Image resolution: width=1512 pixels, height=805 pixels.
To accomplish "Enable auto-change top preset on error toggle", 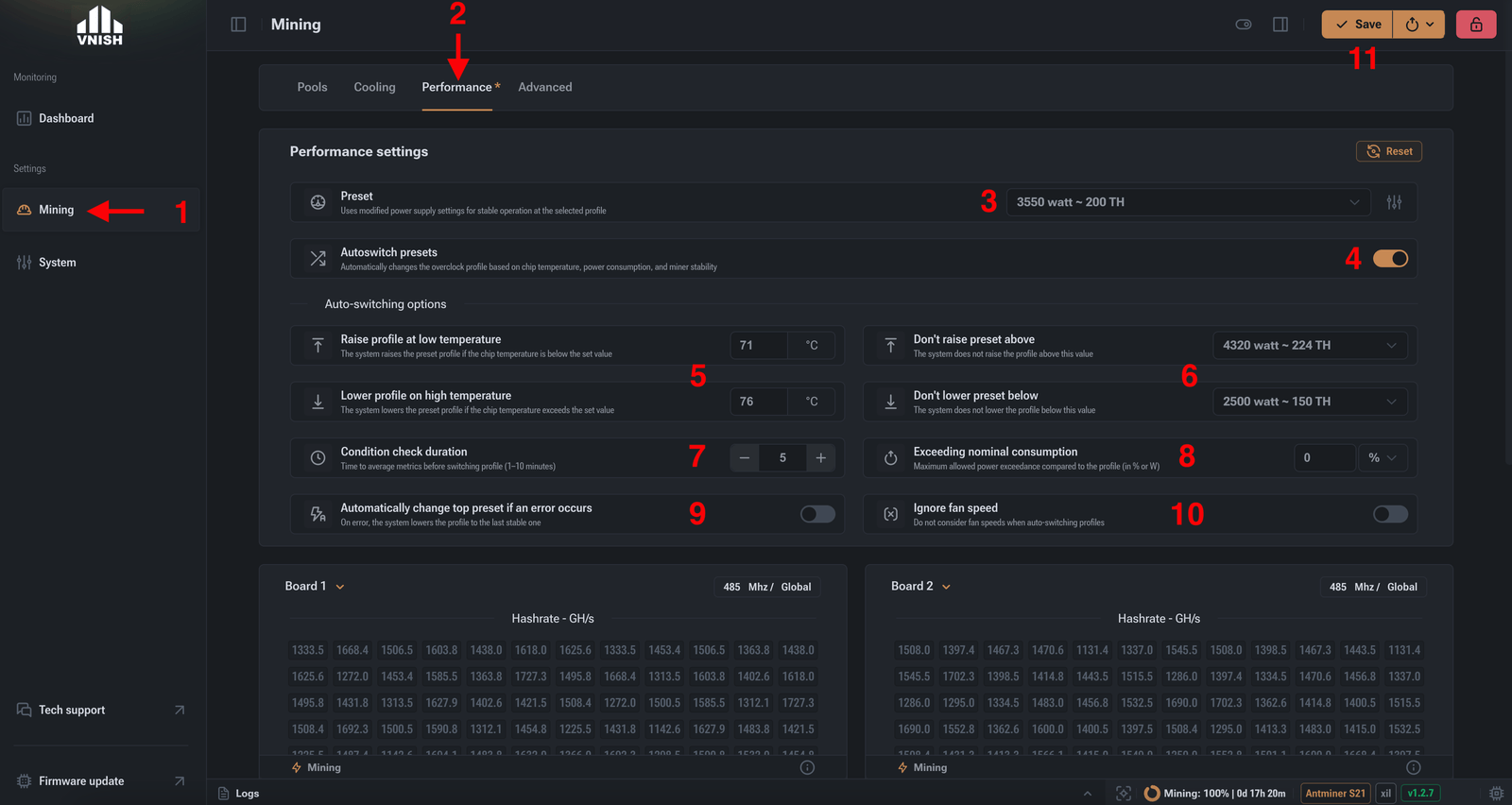I will [x=817, y=514].
